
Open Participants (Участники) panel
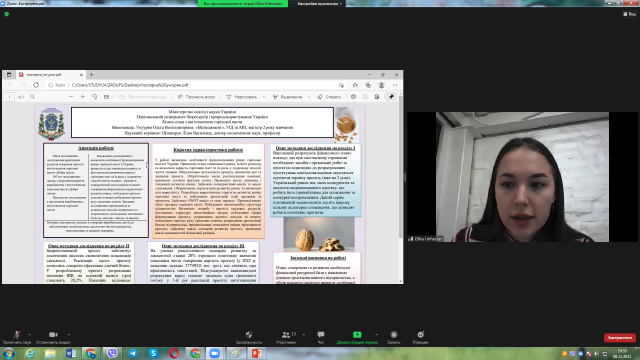286,337
